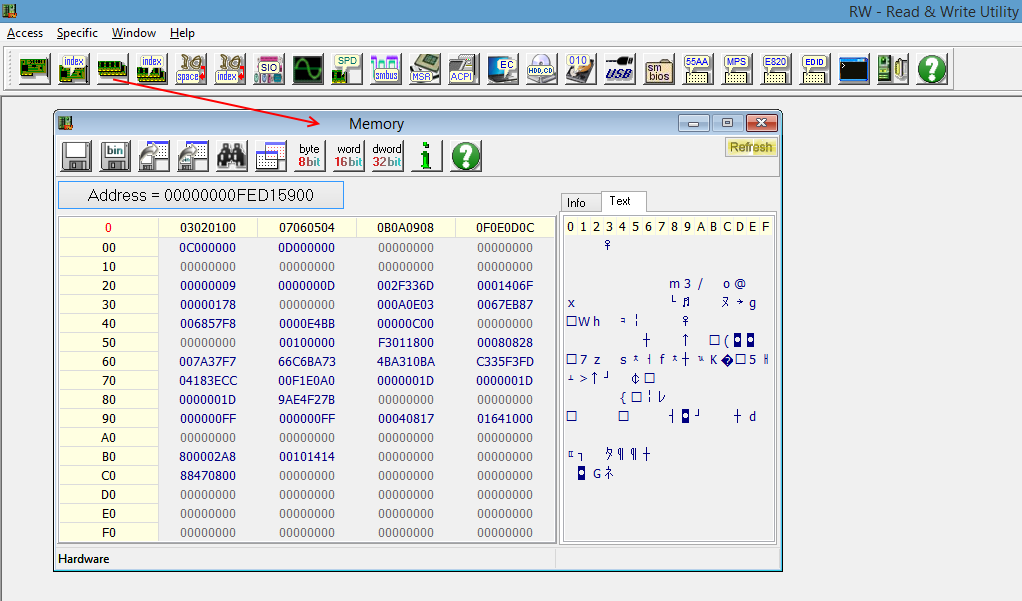Open the EDID monitor data tool
1022x601 pixels.
[x=815, y=69]
